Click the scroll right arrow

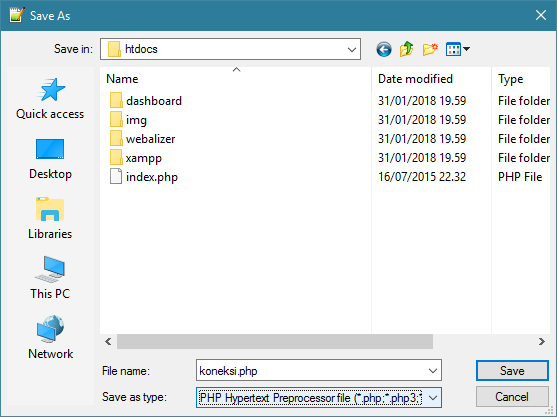tap(541, 342)
